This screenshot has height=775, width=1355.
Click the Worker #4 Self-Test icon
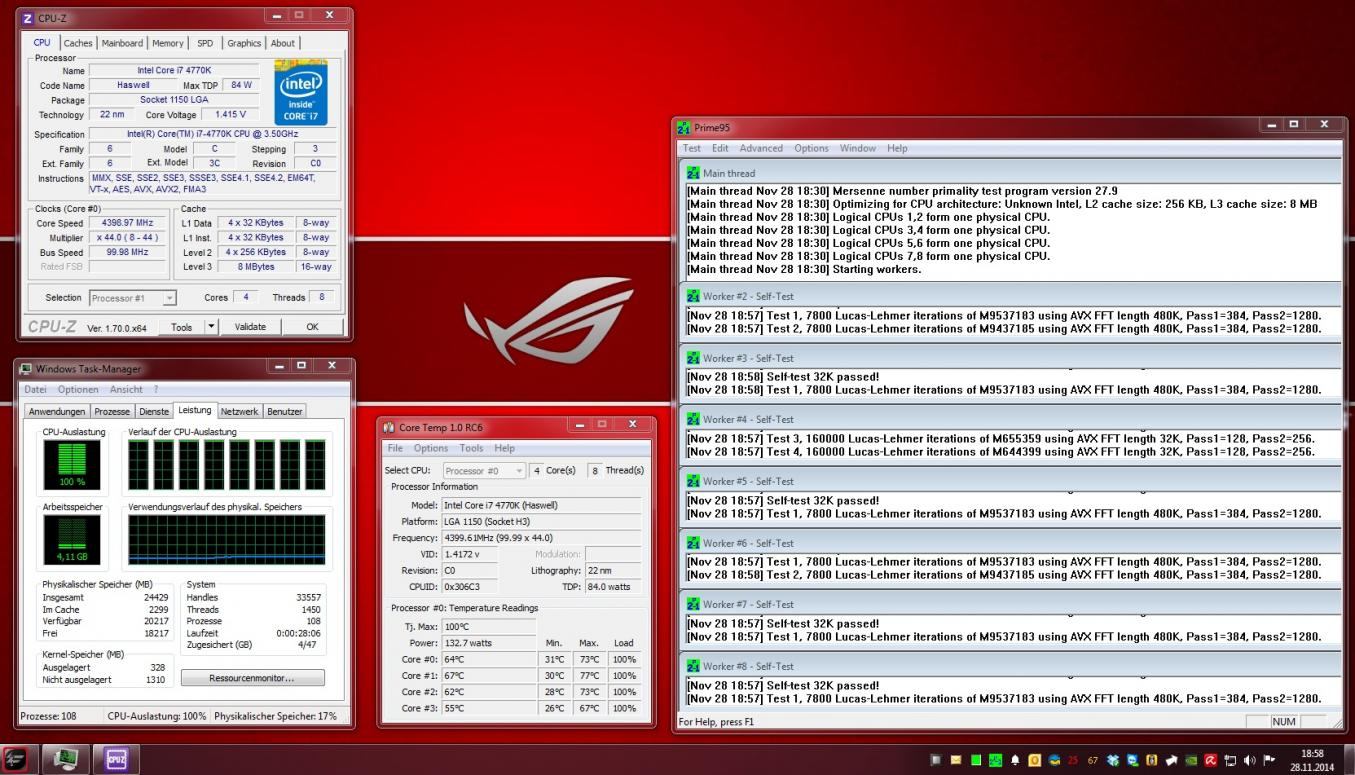click(x=694, y=419)
